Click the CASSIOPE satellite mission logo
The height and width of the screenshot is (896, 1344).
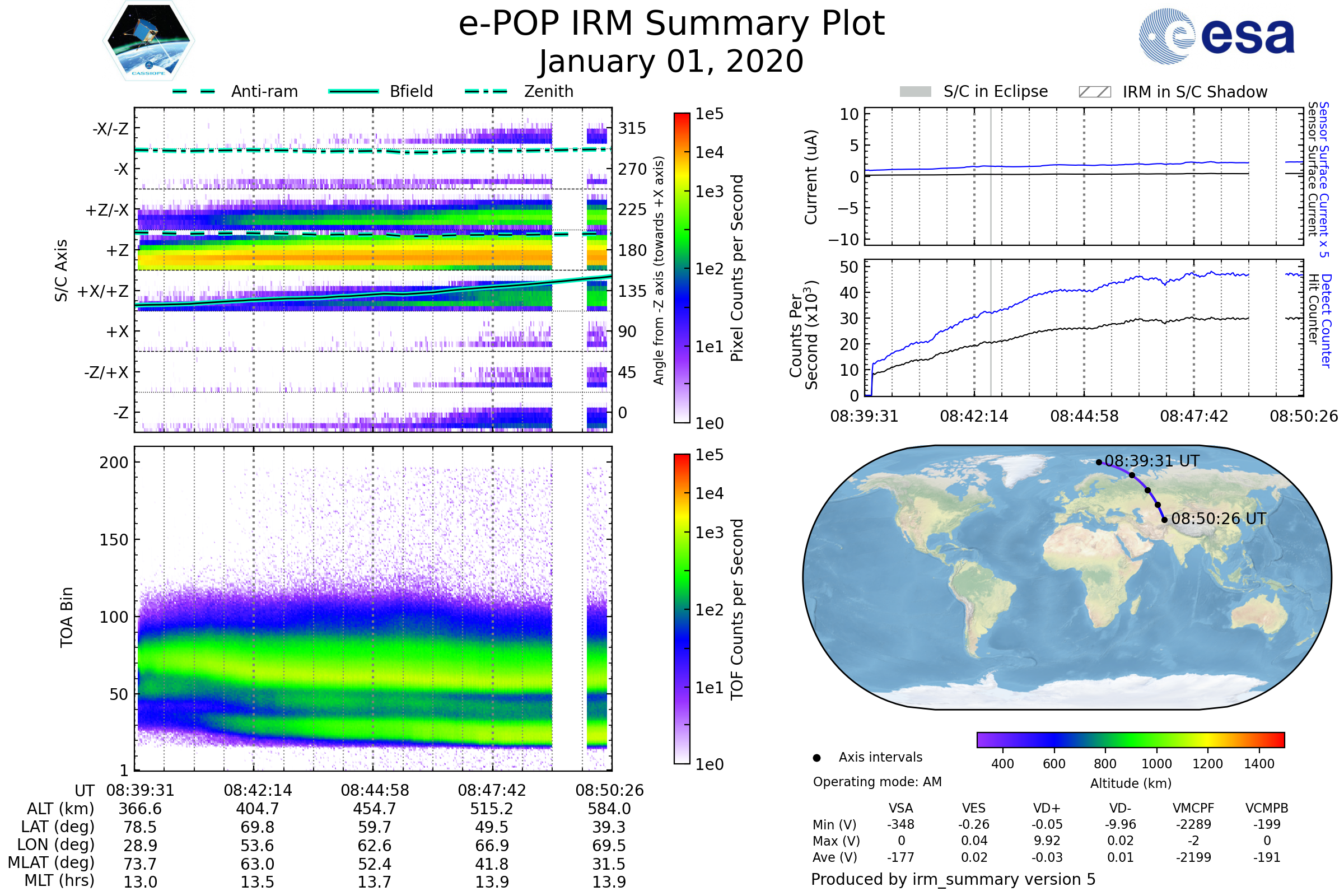[148, 41]
